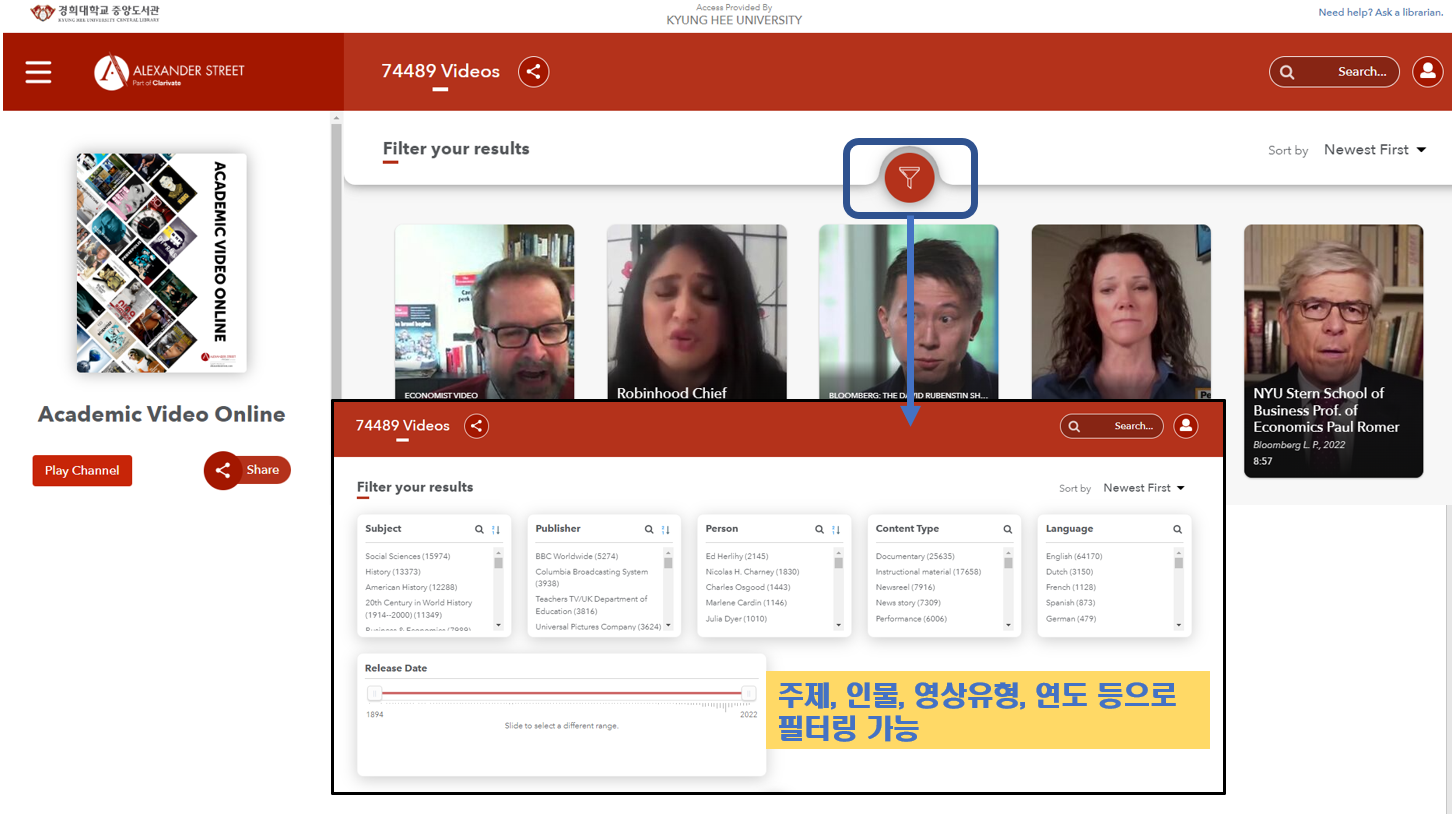Click the down arrow of the Subject list scrollbar
Image resolution: width=1452 pixels, height=814 pixels.
[499, 625]
